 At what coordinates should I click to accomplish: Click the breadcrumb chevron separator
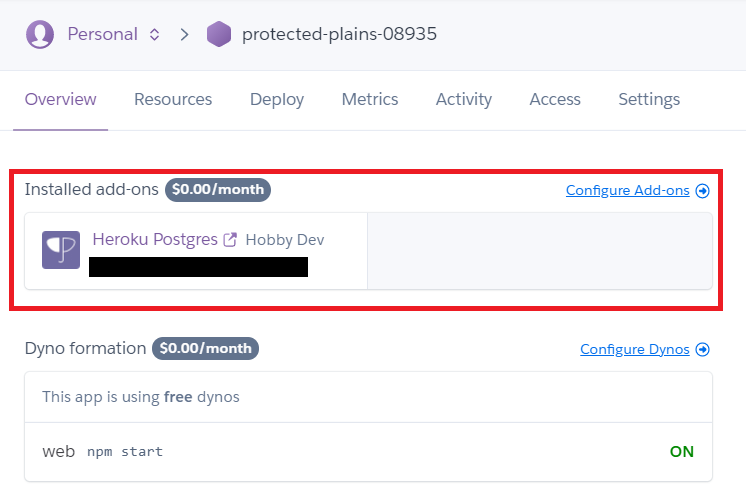(x=185, y=34)
